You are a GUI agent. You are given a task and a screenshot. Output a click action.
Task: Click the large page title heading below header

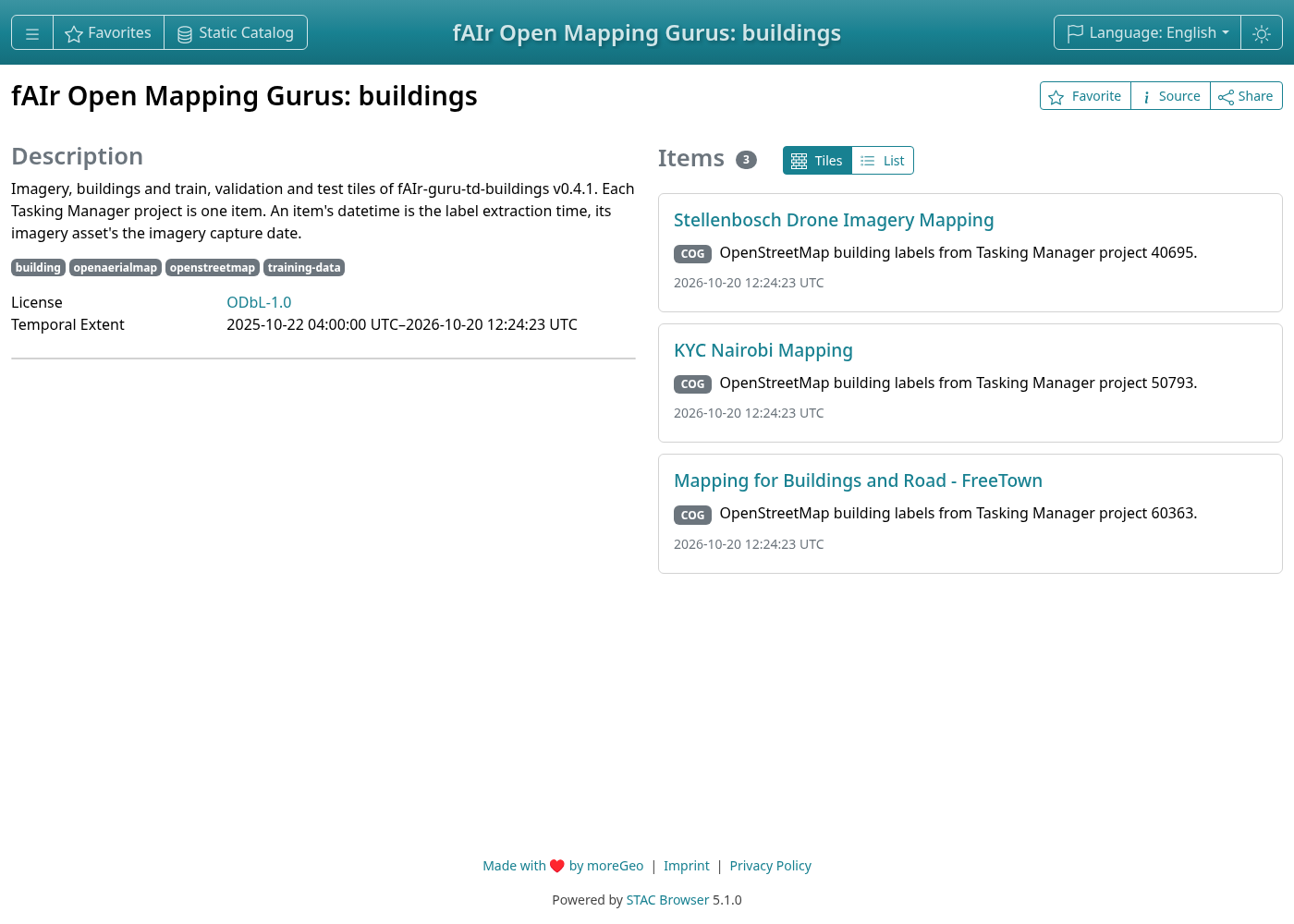point(244,96)
